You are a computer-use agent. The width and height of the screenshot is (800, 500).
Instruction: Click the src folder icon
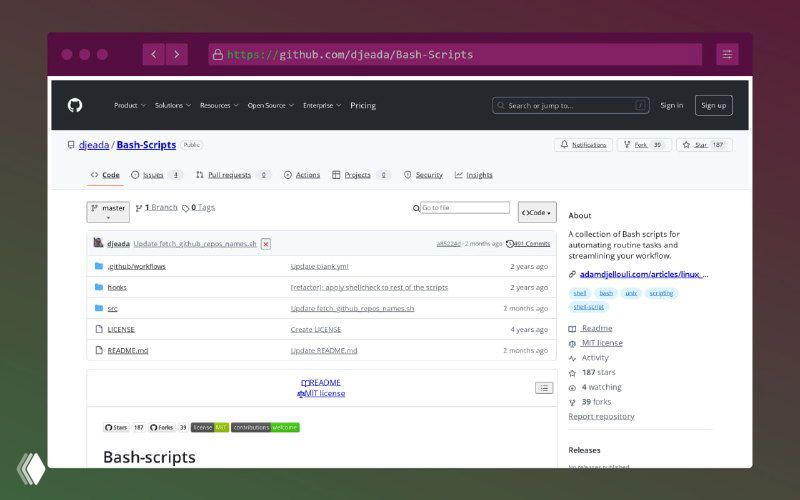pos(99,308)
